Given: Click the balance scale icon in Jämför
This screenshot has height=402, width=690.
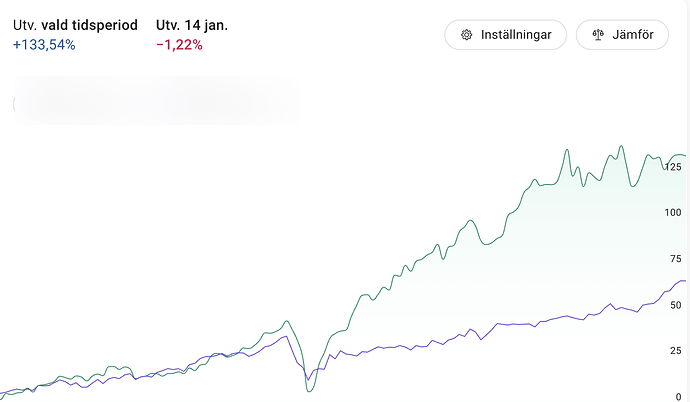Looking at the screenshot, I should (599, 35).
